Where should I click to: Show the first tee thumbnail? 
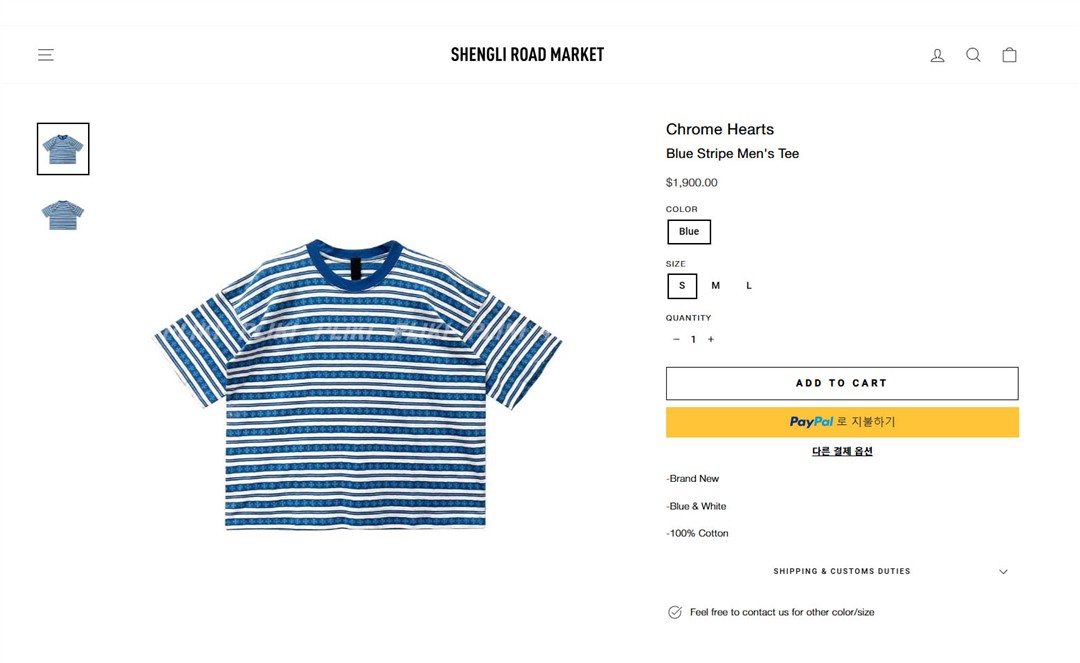tap(63, 149)
